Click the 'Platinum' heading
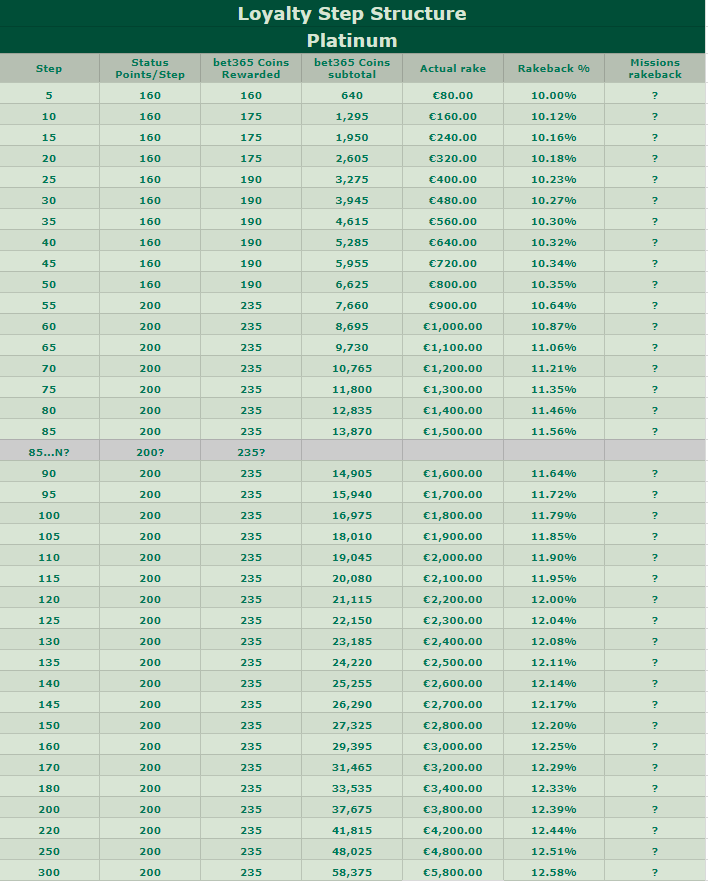708x881 pixels. click(352, 40)
